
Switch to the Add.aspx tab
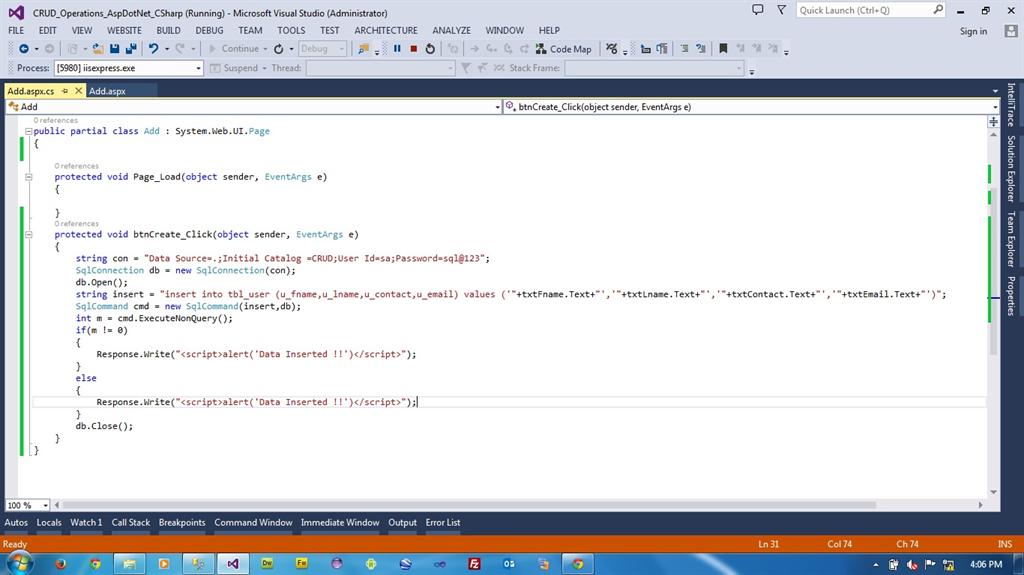[107, 91]
